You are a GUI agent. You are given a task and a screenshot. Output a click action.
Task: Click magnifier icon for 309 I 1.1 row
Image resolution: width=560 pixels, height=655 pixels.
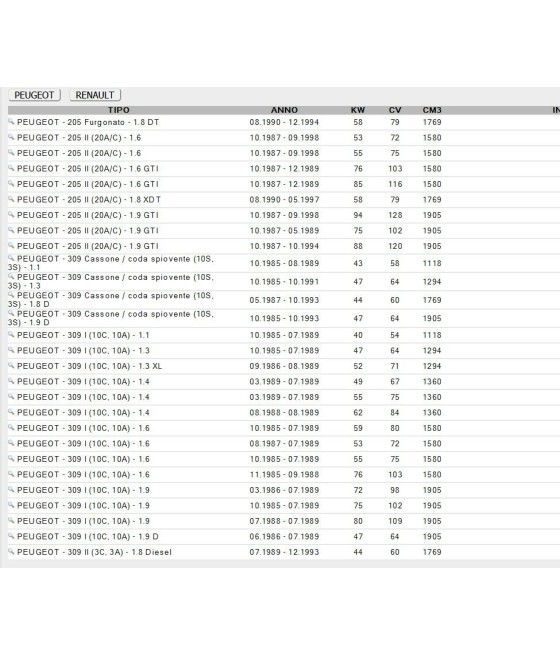[11, 334]
